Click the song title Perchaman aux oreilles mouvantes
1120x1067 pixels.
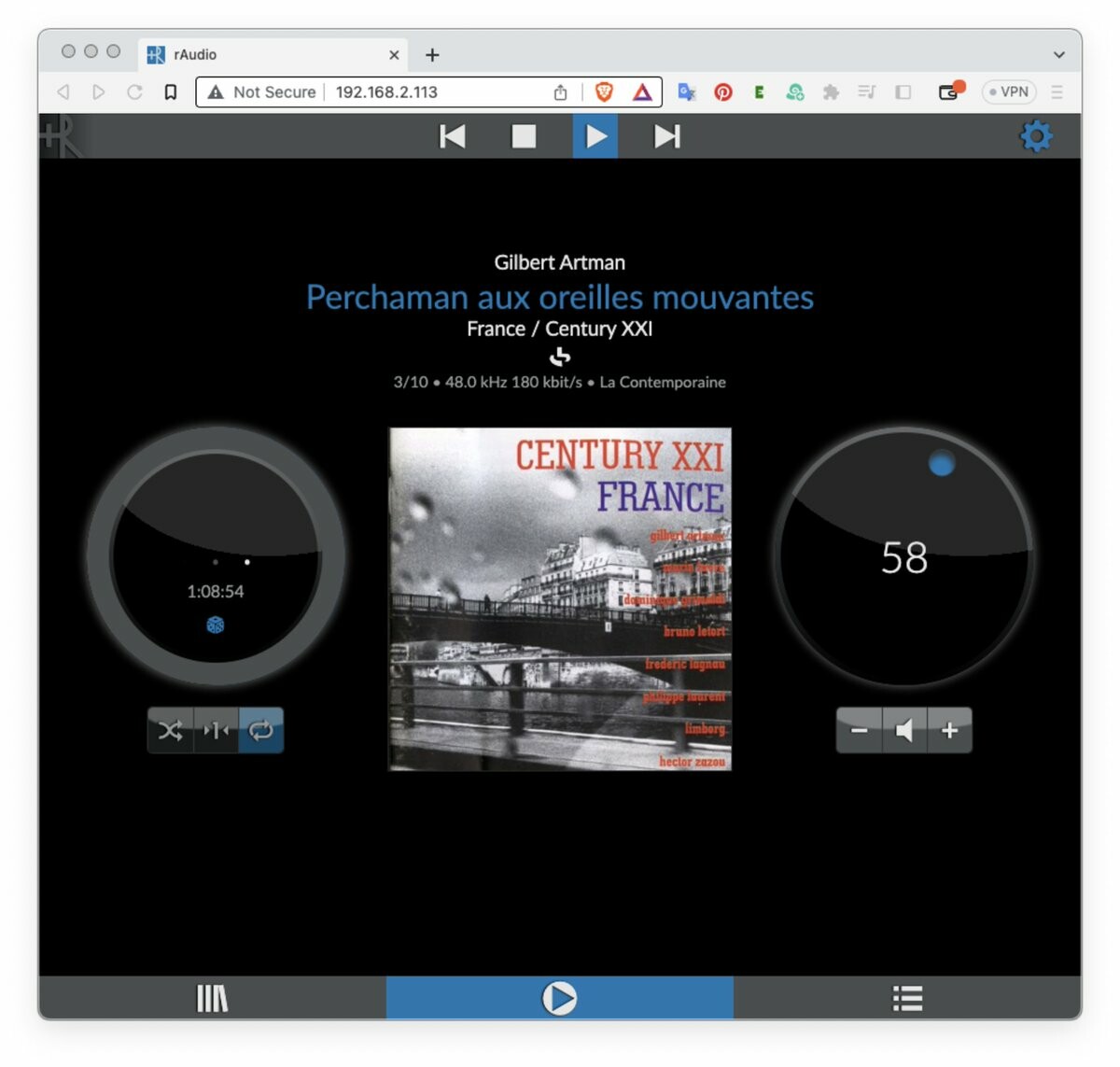[560, 297]
